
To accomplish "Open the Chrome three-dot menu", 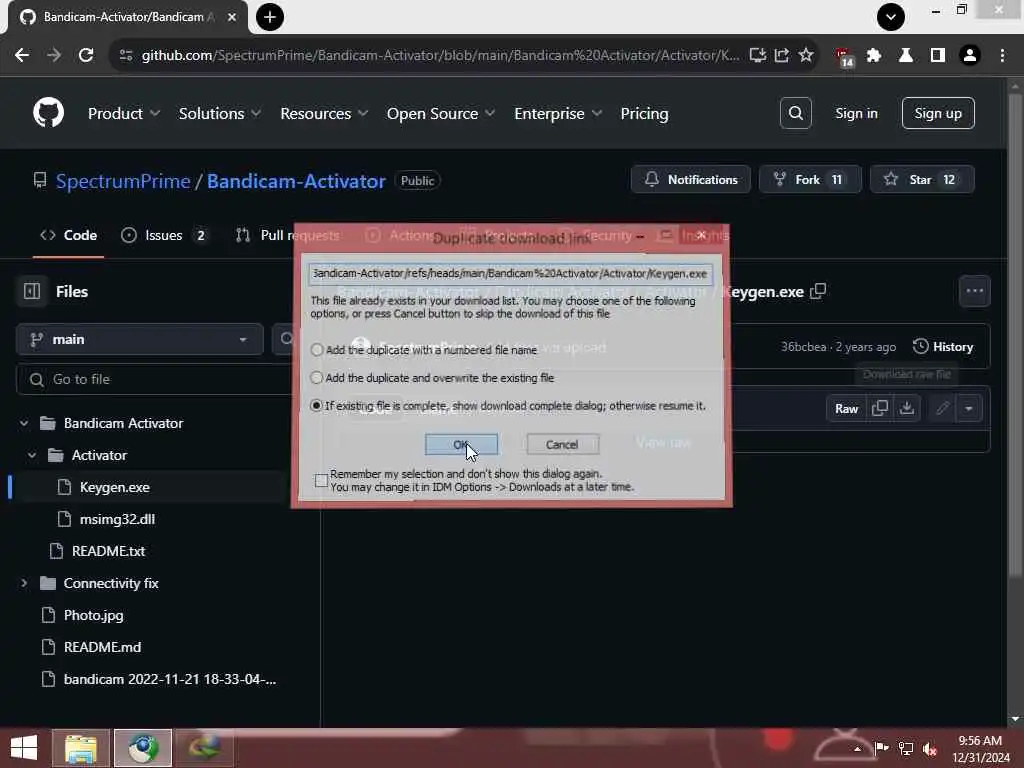I will click(x=1002, y=56).
